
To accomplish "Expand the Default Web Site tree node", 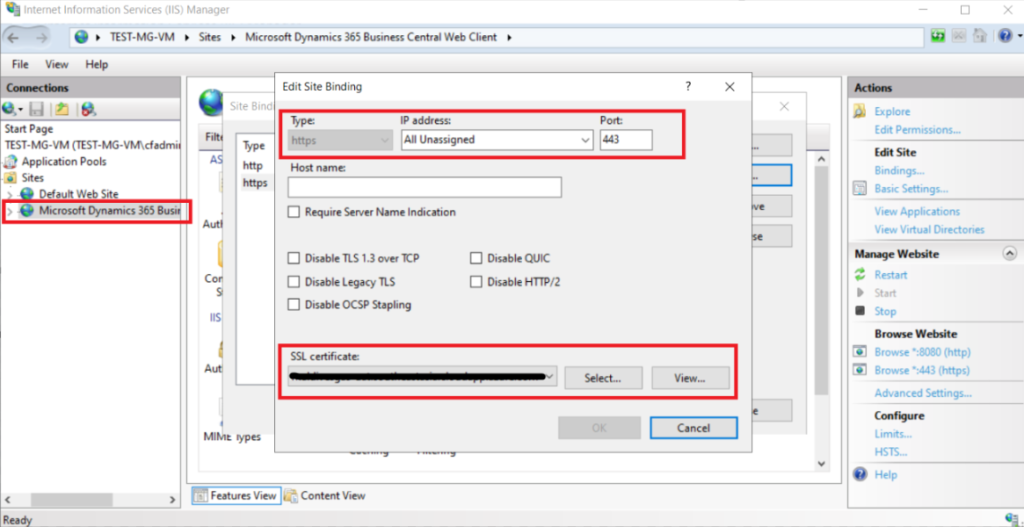I will pyautogui.click(x=10, y=195).
